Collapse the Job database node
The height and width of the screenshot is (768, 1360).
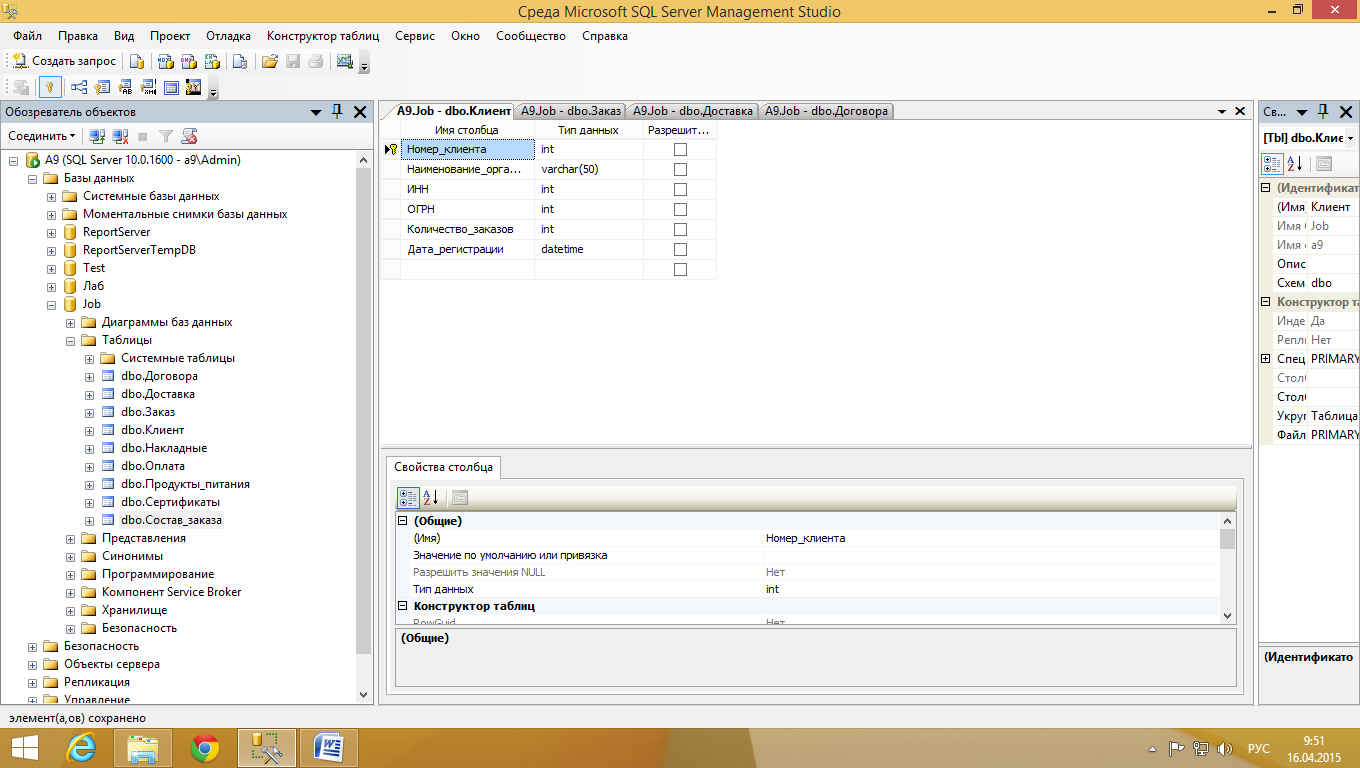click(51, 304)
